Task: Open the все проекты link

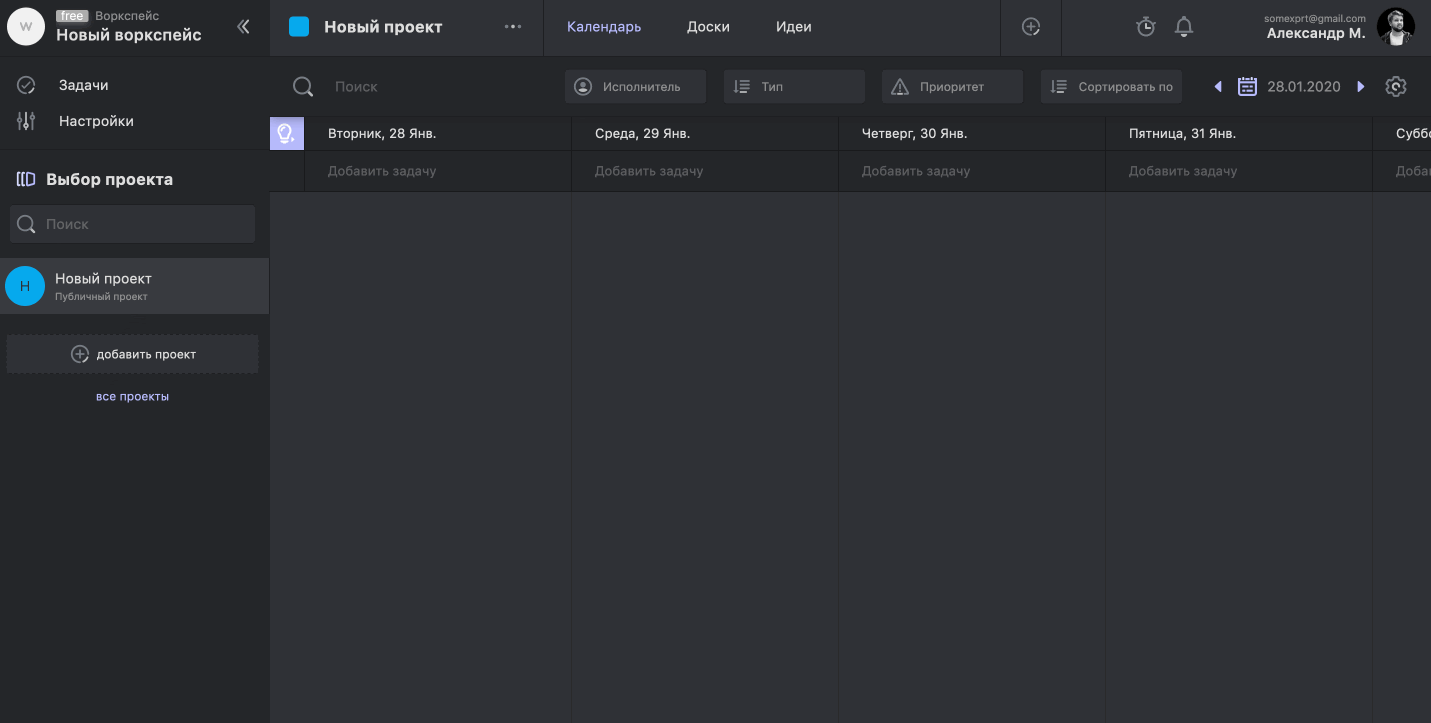Action: coord(132,397)
